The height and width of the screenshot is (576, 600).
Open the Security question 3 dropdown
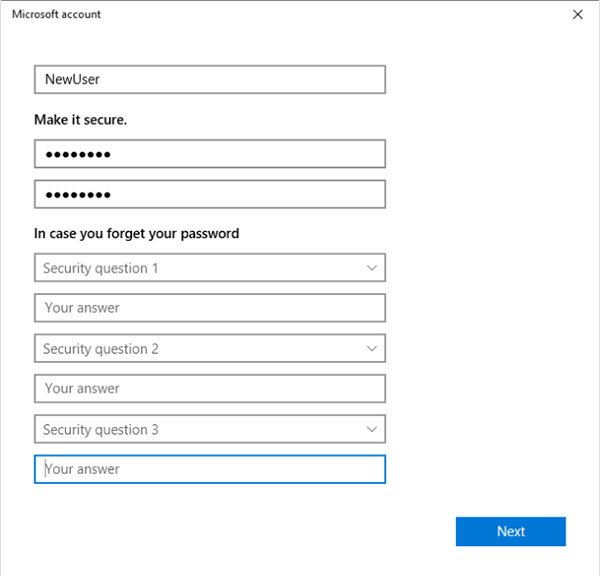210,429
